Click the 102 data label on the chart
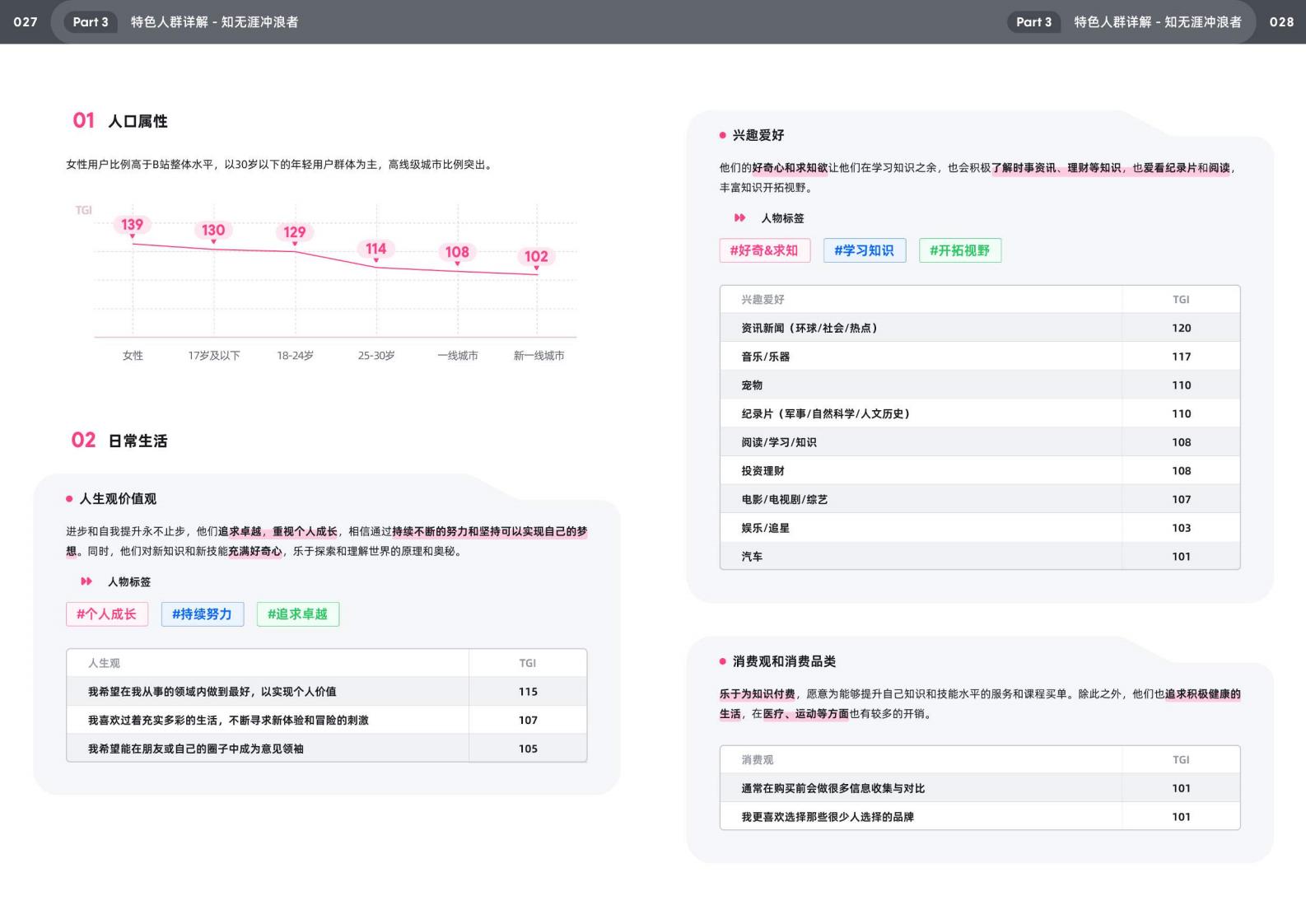This screenshot has height=924, width=1306. [536, 256]
